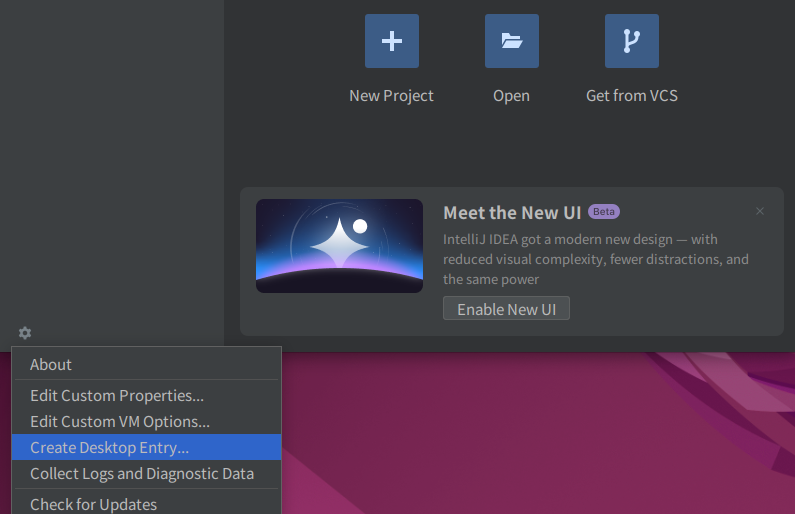795x514 pixels.
Task: Click the New Project label
Action: [x=391, y=96]
